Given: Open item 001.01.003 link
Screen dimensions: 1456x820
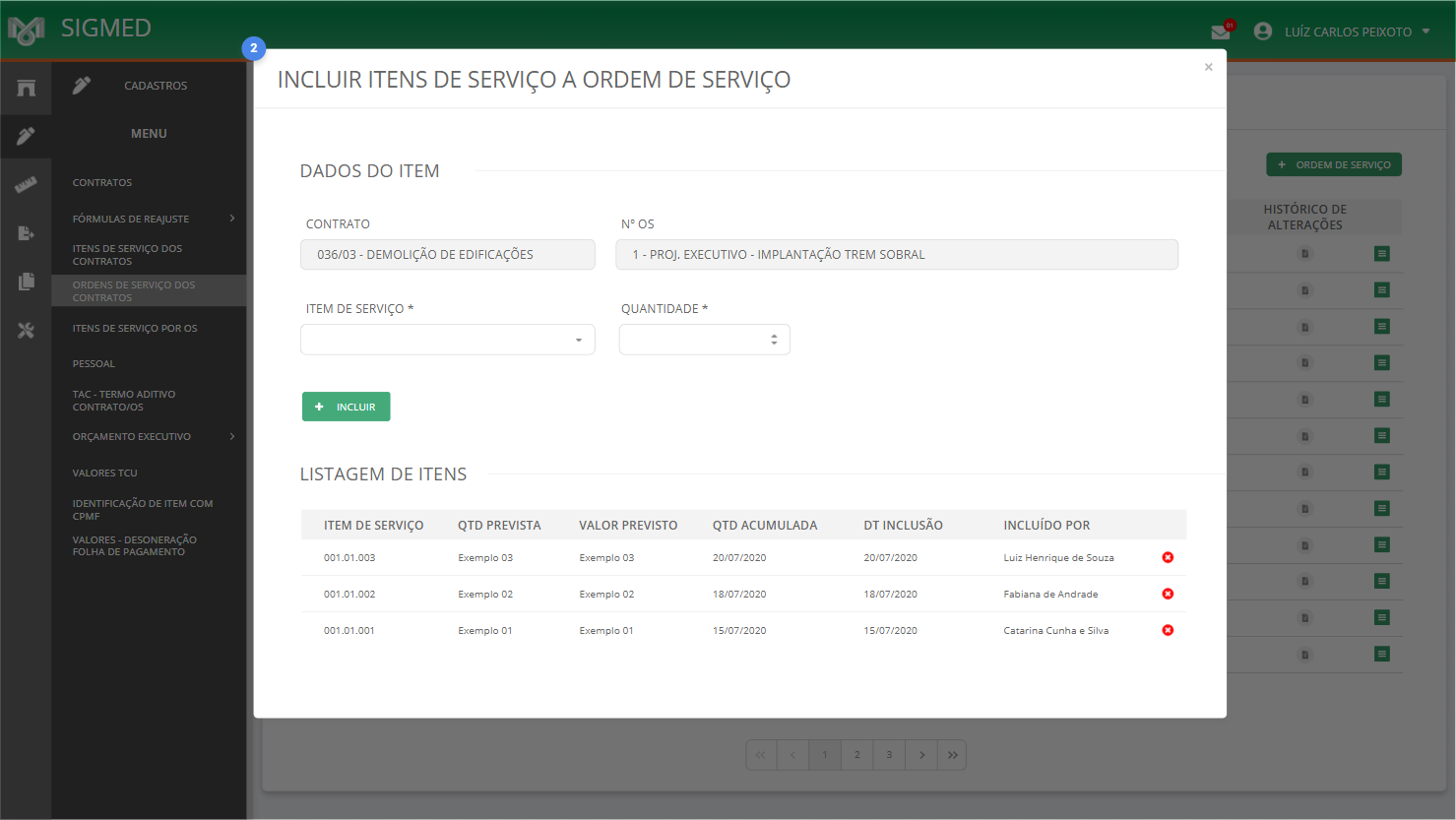Looking at the screenshot, I should pos(349,558).
